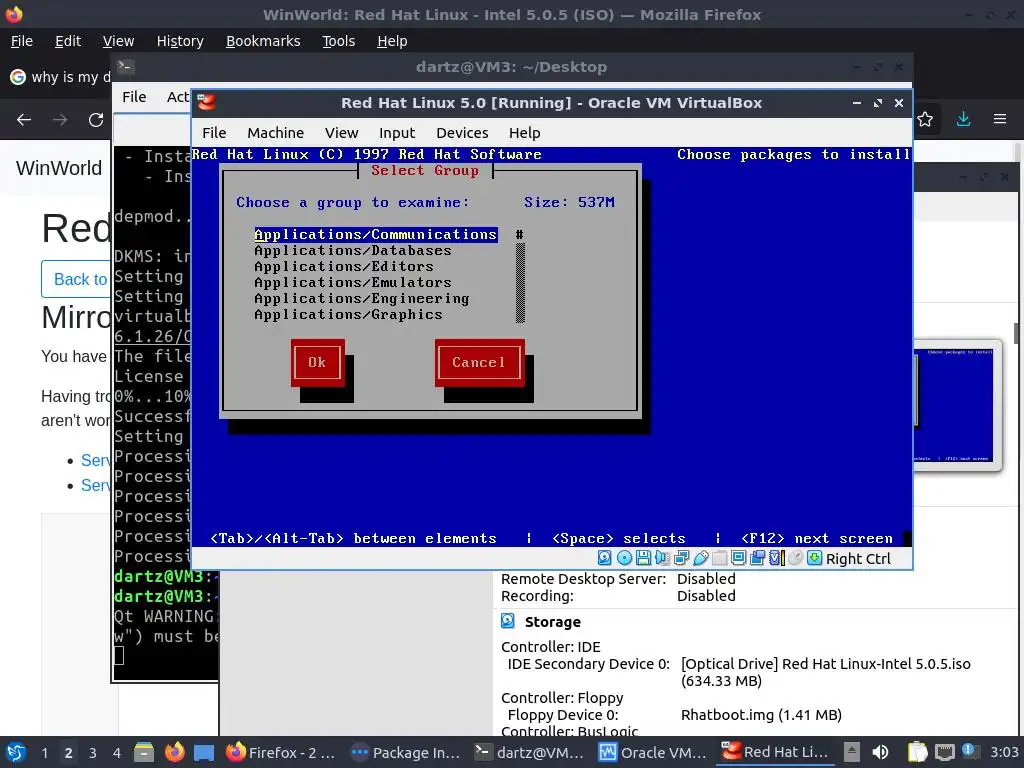The width and height of the screenshot is (1024, 768).
Task: Open Devices menu in VirtualBox VM window
Action: coord(462,133)
